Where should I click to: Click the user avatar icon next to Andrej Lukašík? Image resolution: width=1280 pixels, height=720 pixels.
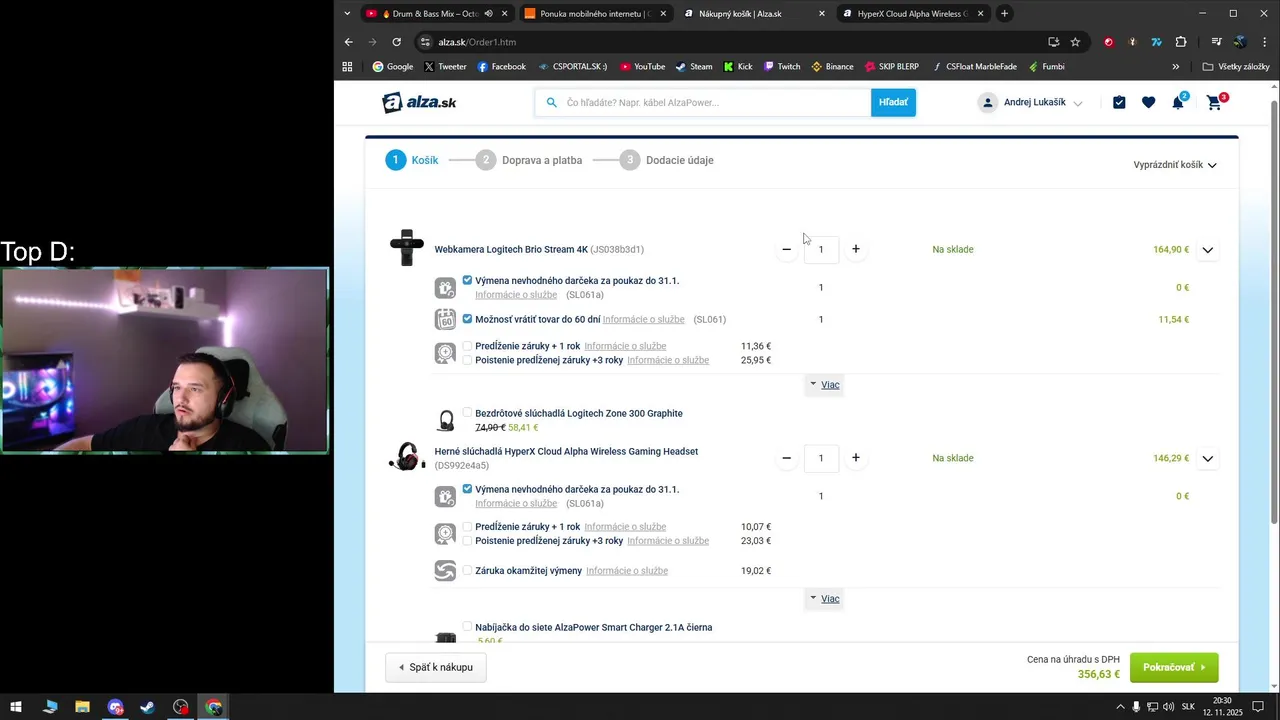(x=988, y=102)
